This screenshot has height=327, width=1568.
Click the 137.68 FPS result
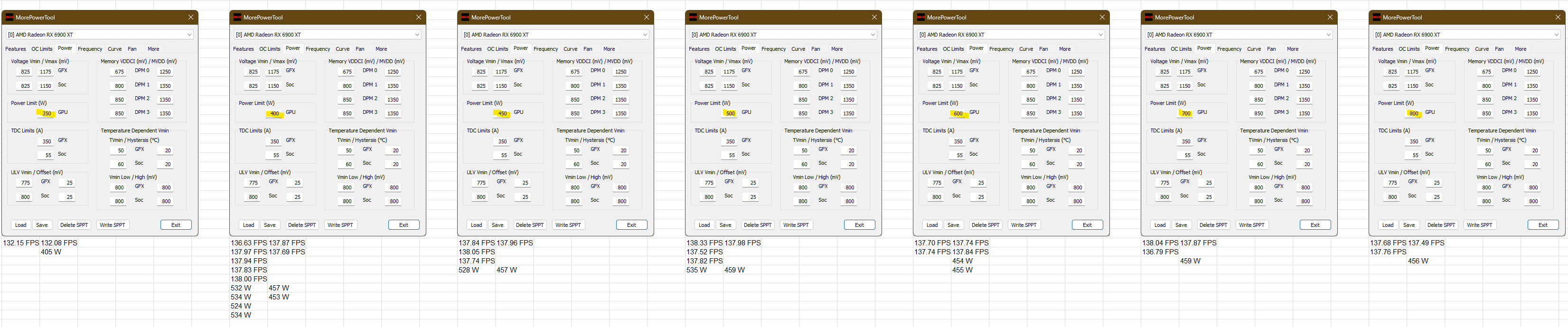[x=1389, y=243]
